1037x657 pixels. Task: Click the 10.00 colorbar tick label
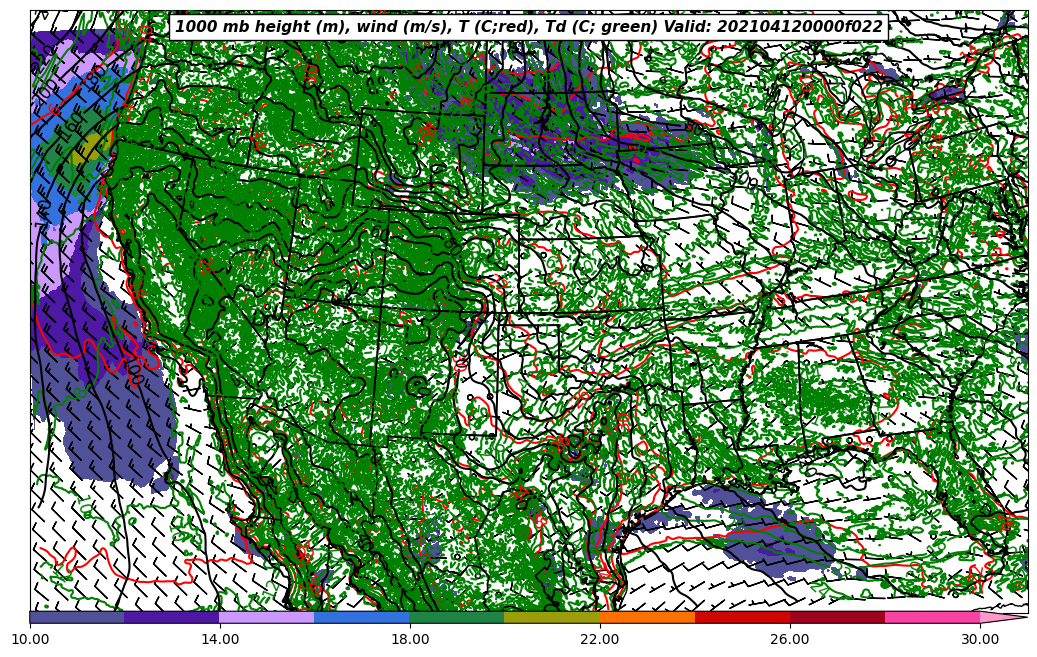30,640
